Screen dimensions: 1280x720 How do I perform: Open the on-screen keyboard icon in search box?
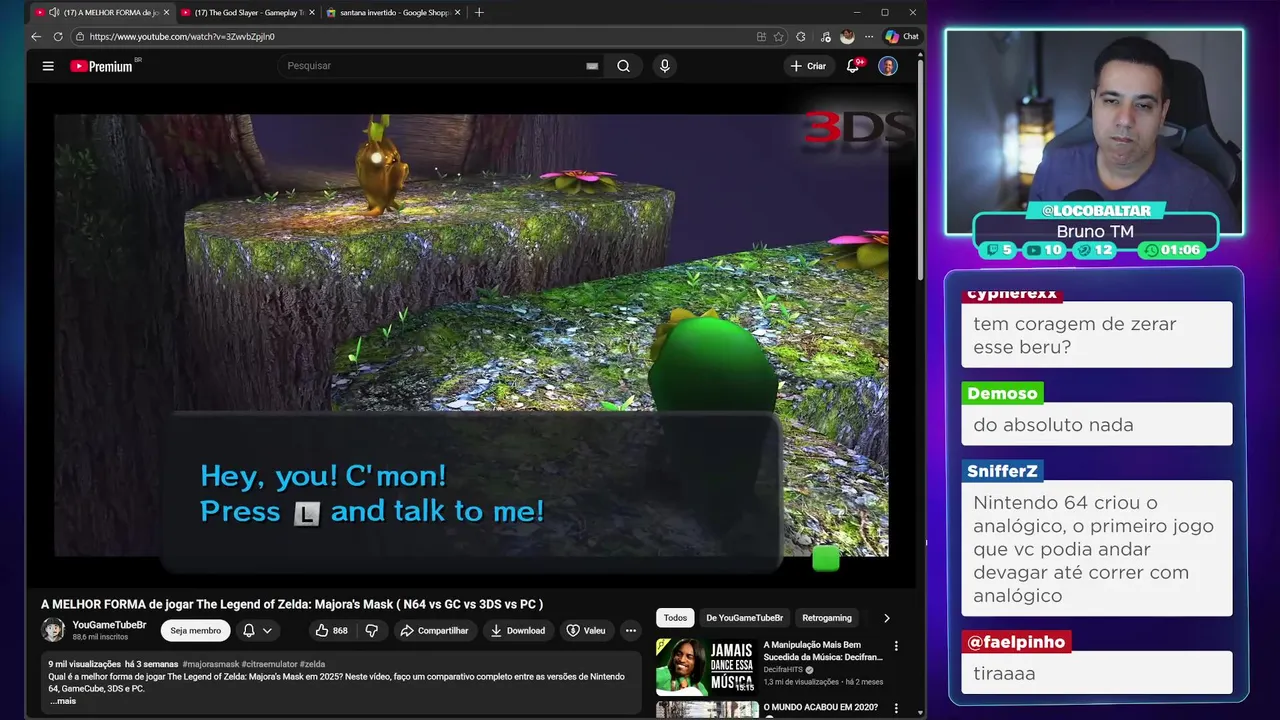pyautogui.click(x=592, y=66)
